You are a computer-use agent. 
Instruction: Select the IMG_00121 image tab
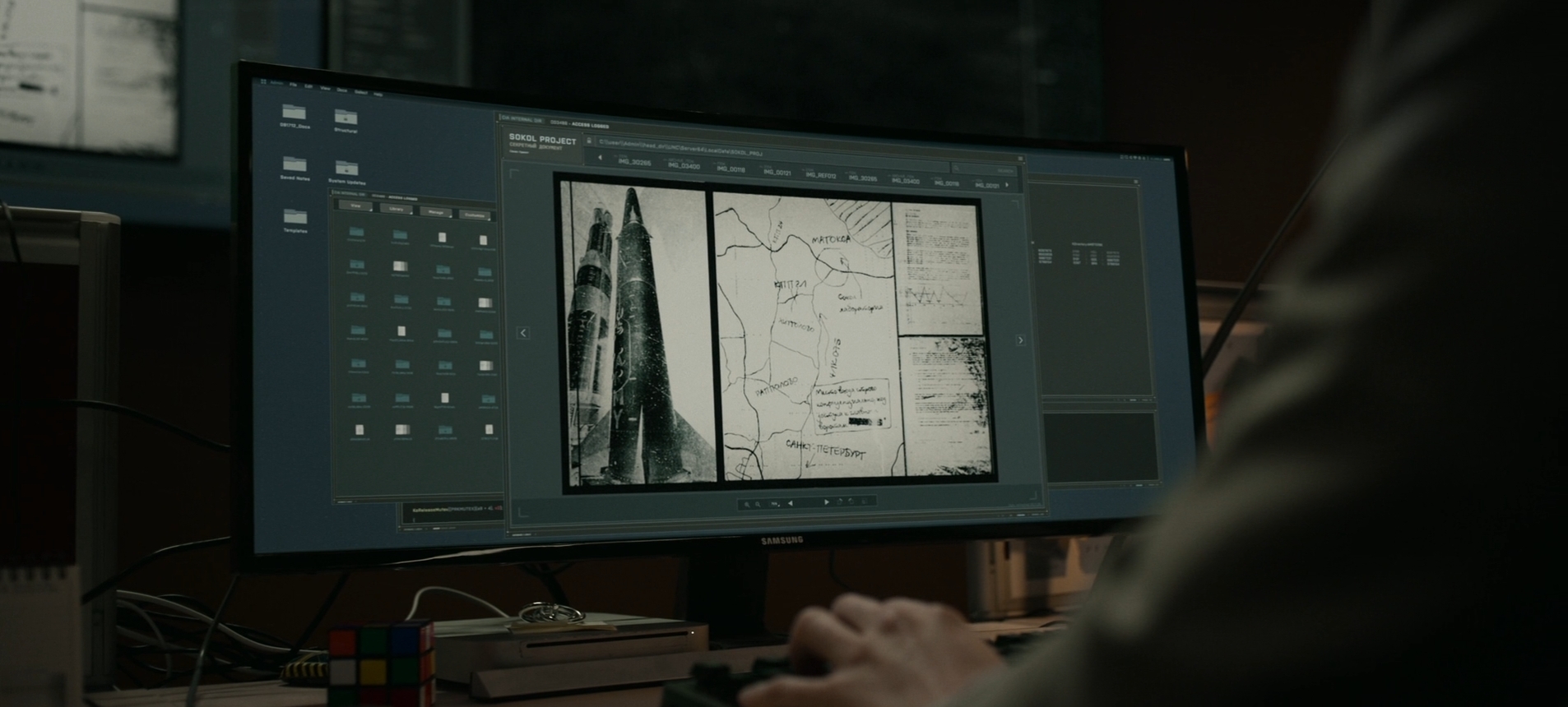[776, 172]
